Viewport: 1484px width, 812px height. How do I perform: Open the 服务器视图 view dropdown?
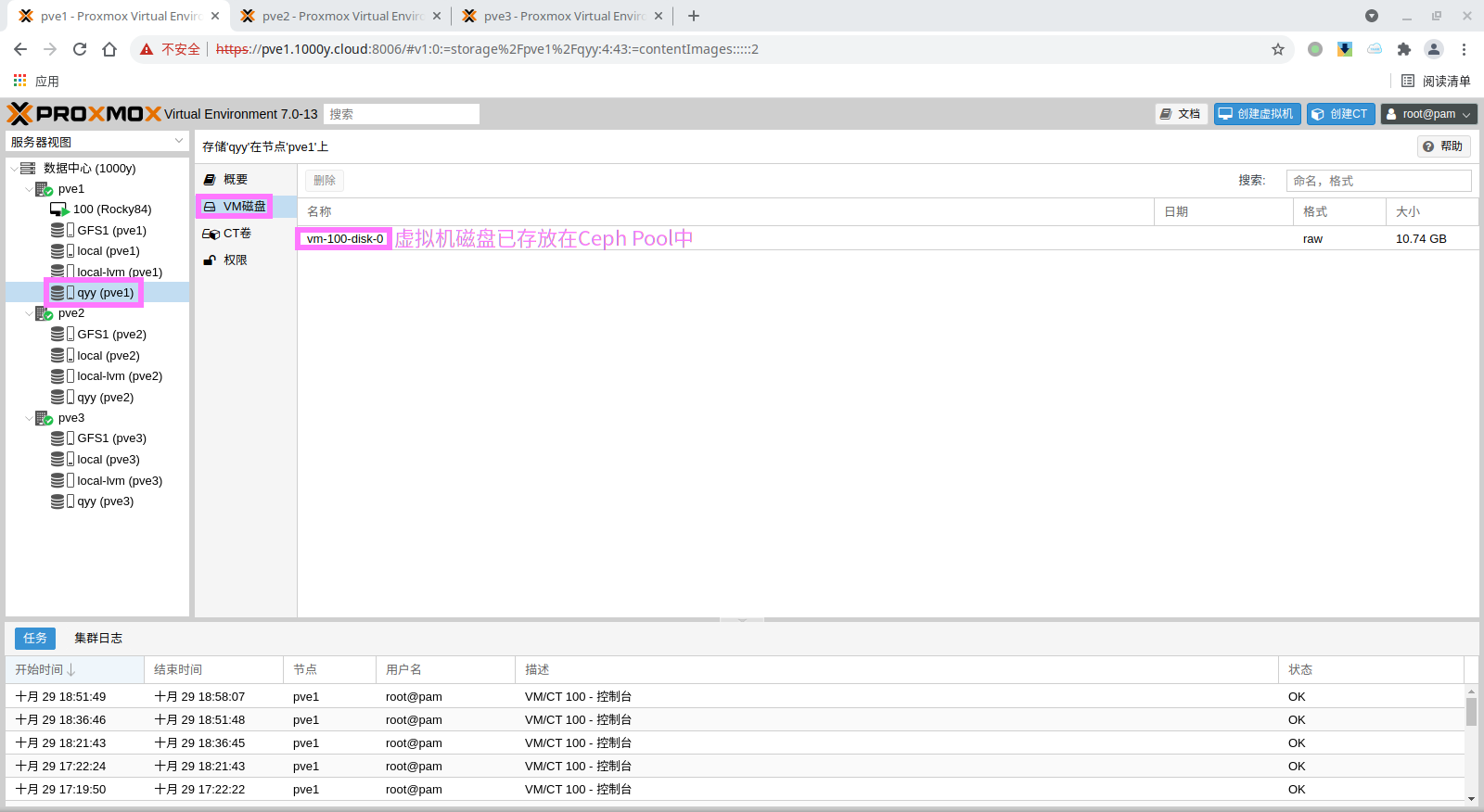pyautogui.click(x=96, y=142)
